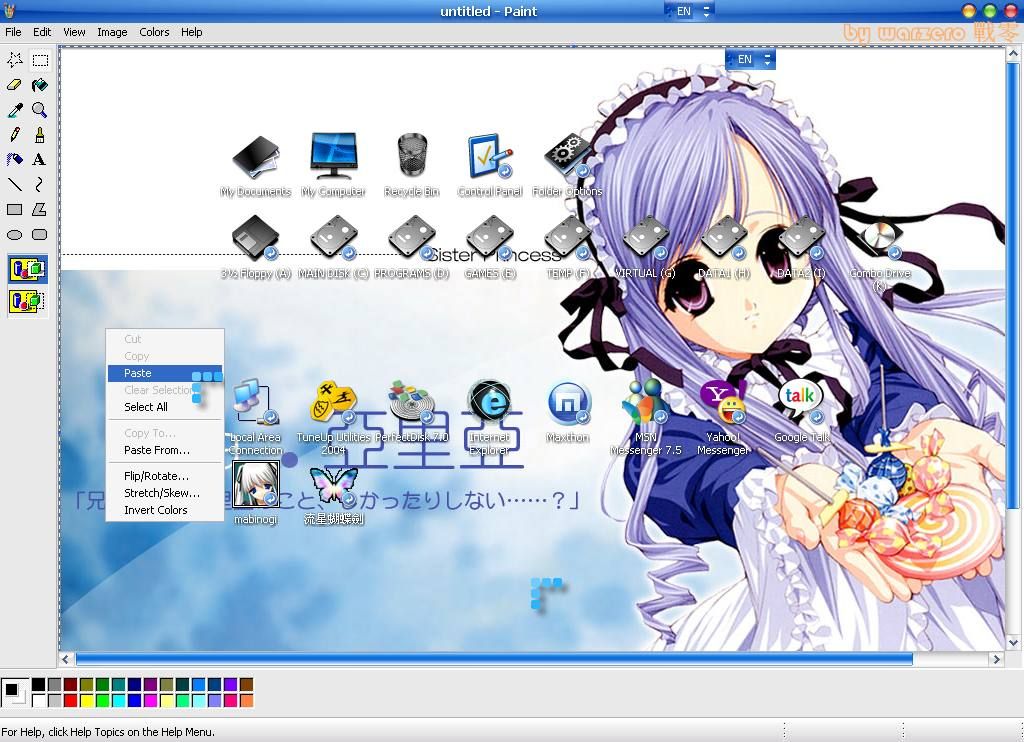Select the Magnifier tool
The image size is (1024, 742).
pos(40,110)
